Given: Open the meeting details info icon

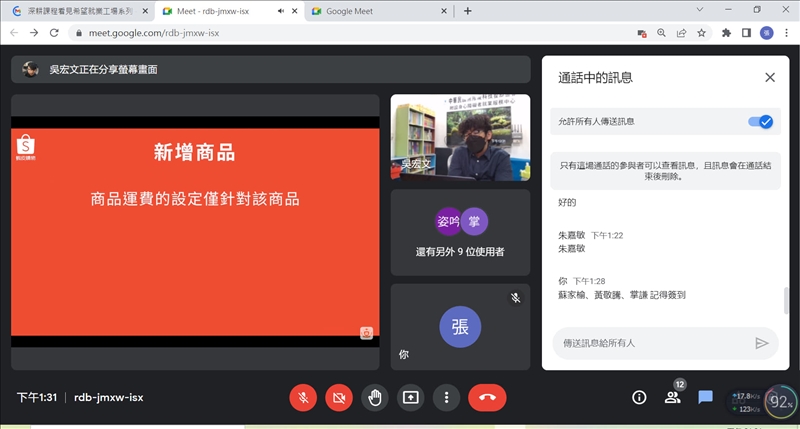Looking at the screenshot, I should coord(639,397).
